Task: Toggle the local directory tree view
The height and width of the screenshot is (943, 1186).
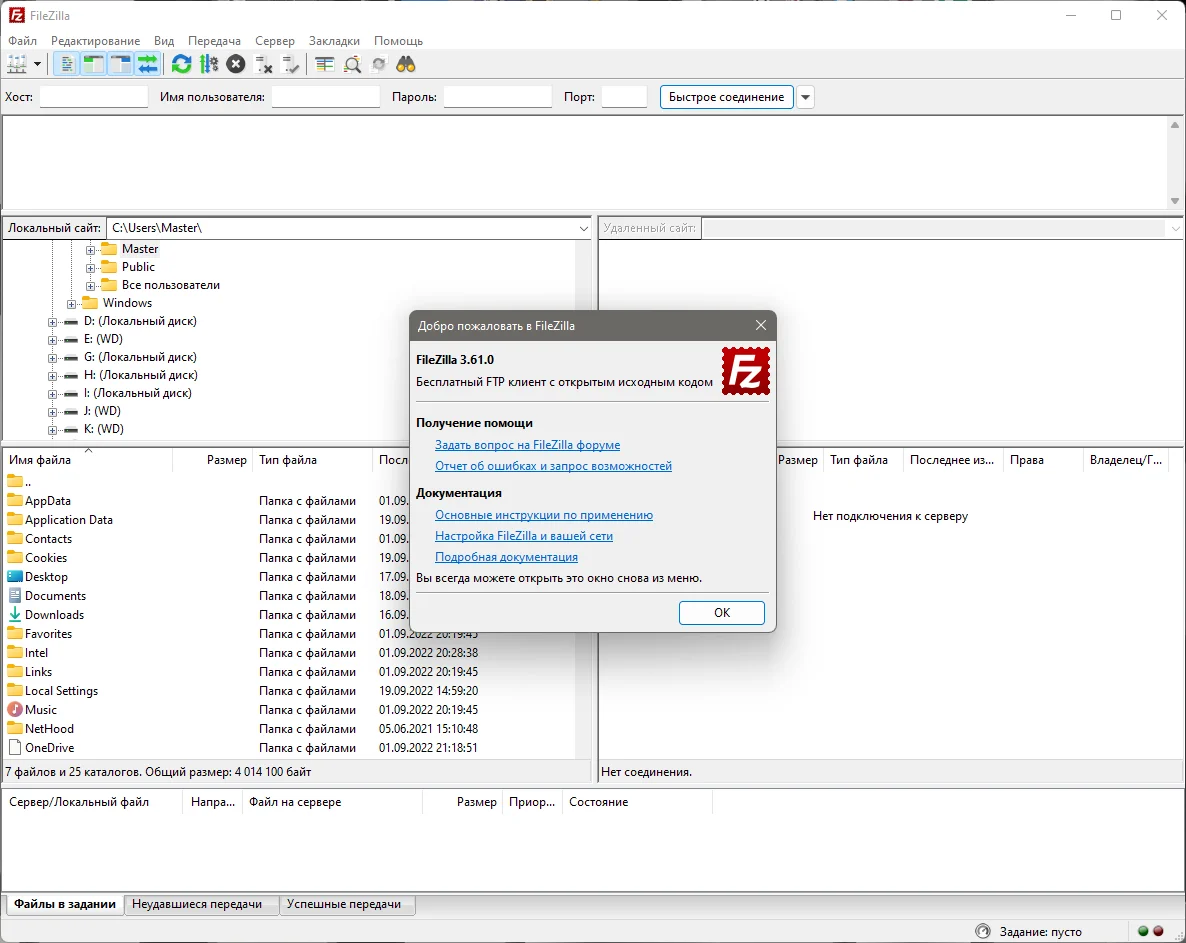Action: click(94, 64)
